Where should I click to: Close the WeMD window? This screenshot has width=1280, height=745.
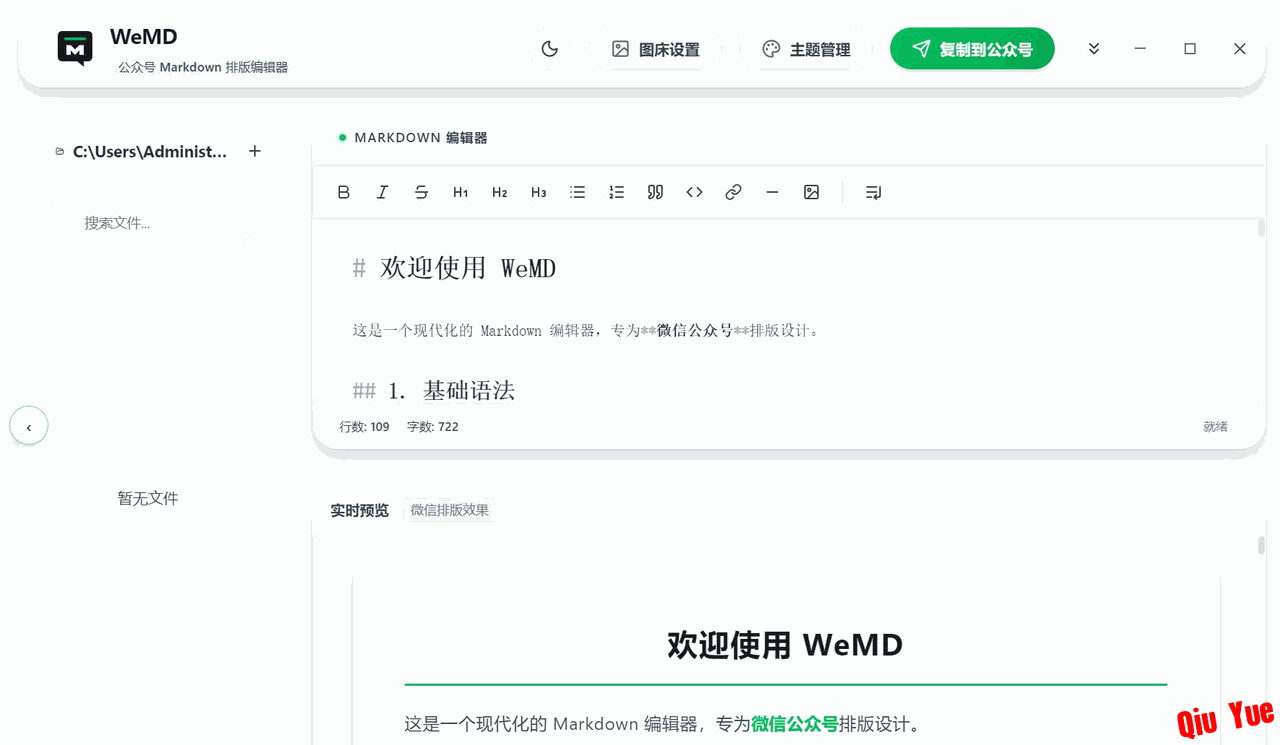point(1240,49)
